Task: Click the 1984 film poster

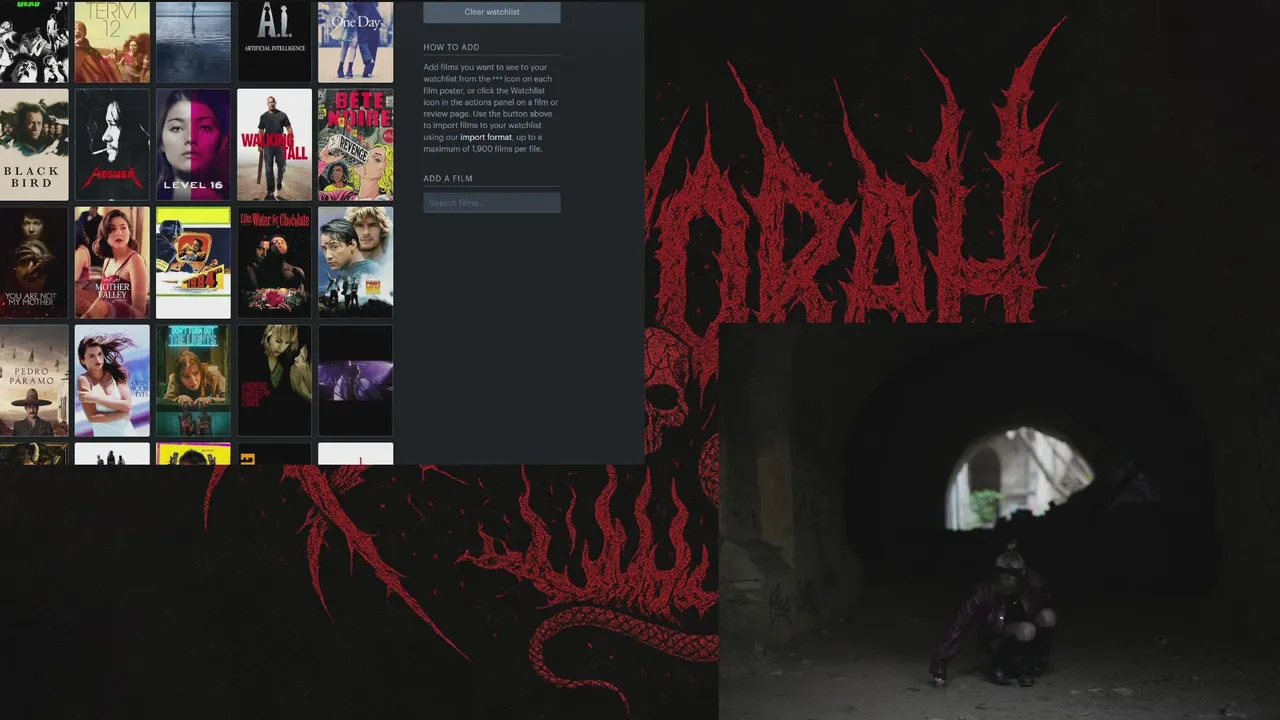Action: [193, 263]
